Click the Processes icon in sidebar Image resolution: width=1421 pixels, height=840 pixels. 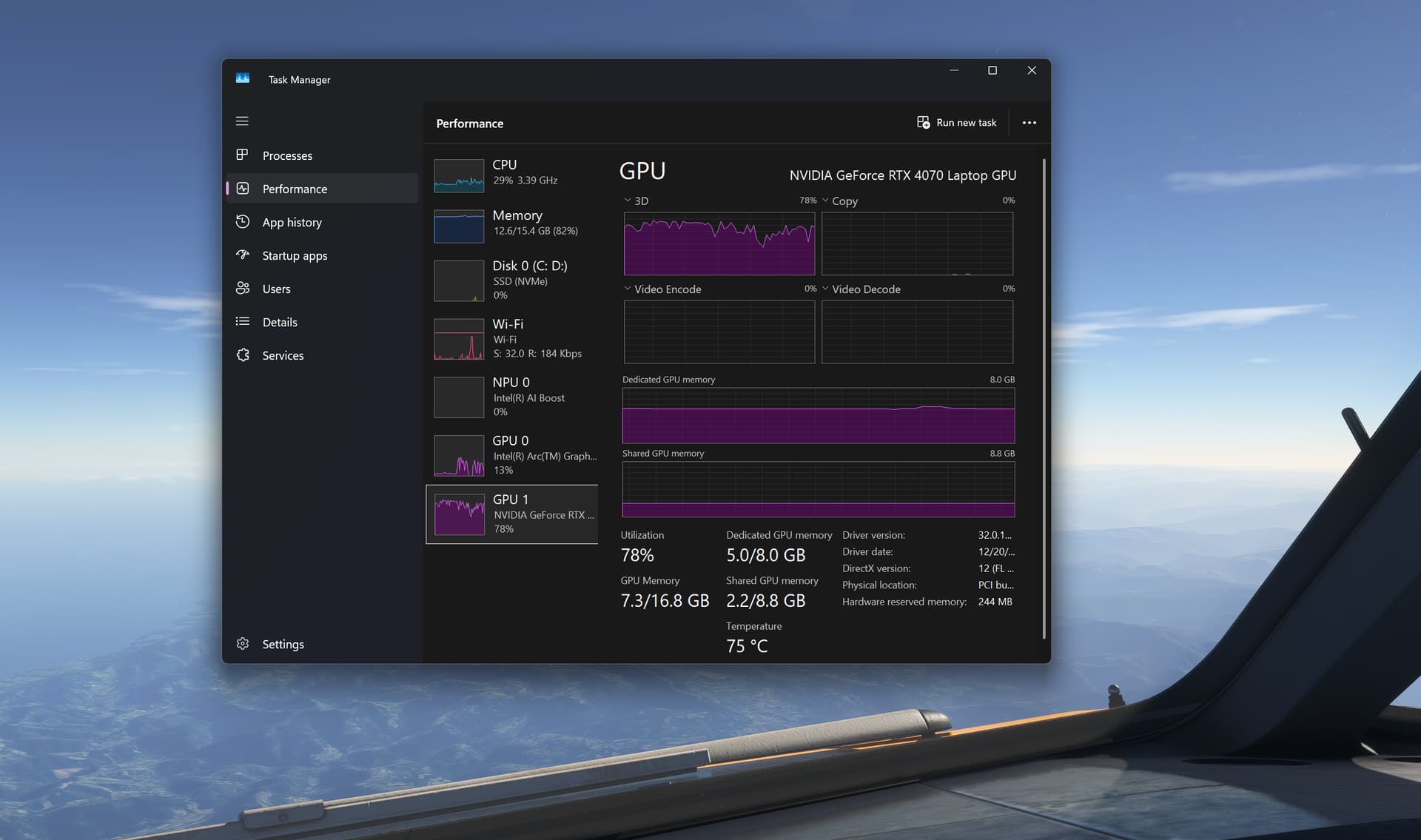pos(242,155)
